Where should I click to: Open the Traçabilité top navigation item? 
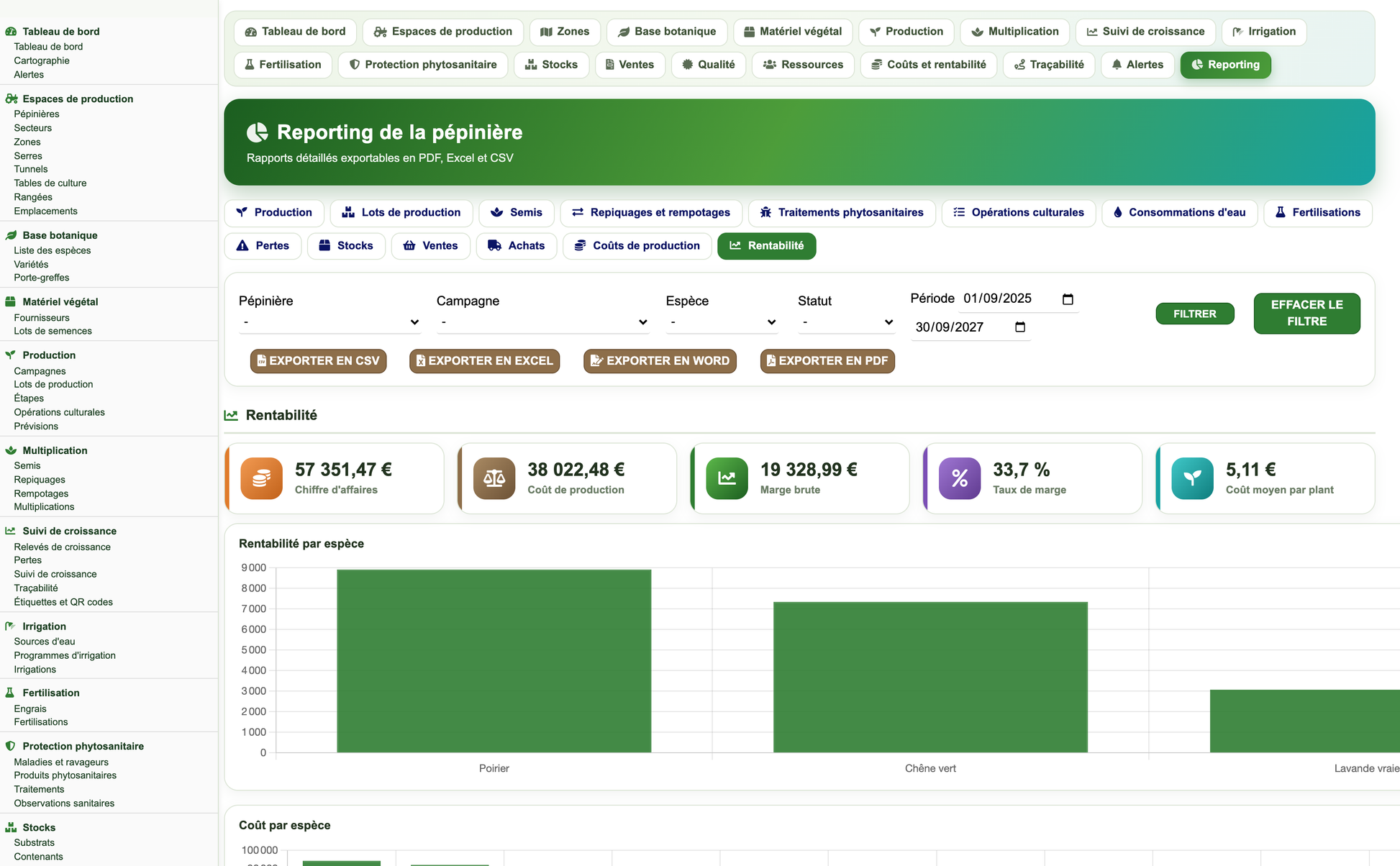[x=1049, y=65]
